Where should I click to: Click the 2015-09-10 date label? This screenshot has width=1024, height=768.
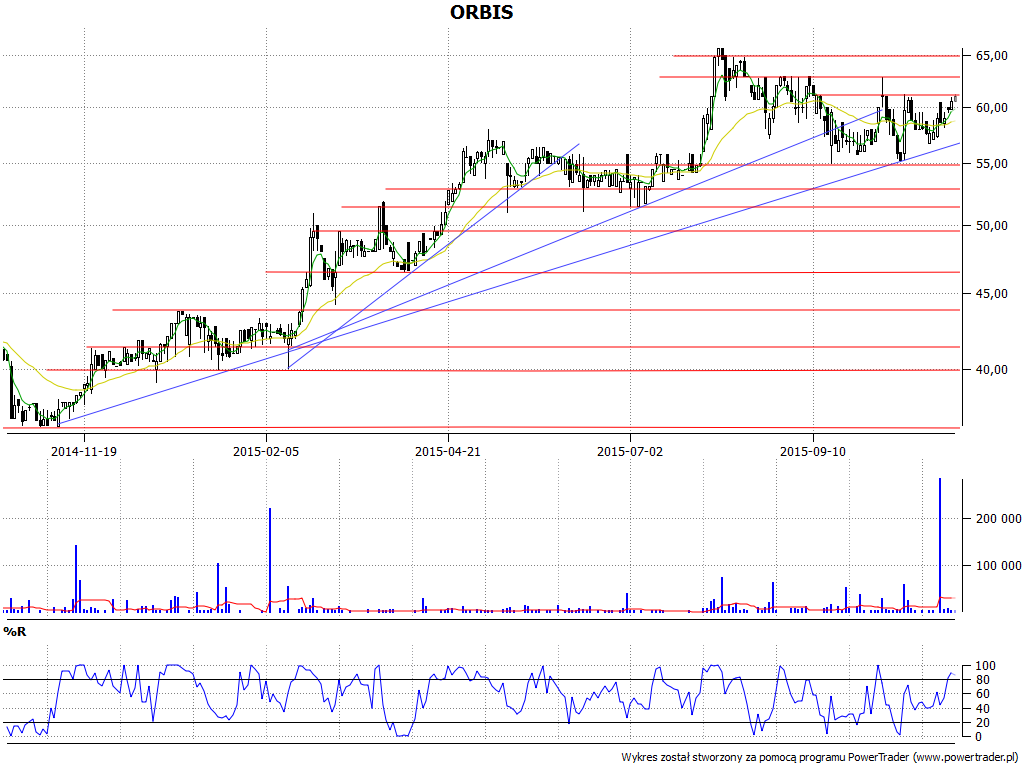(812, 451)
